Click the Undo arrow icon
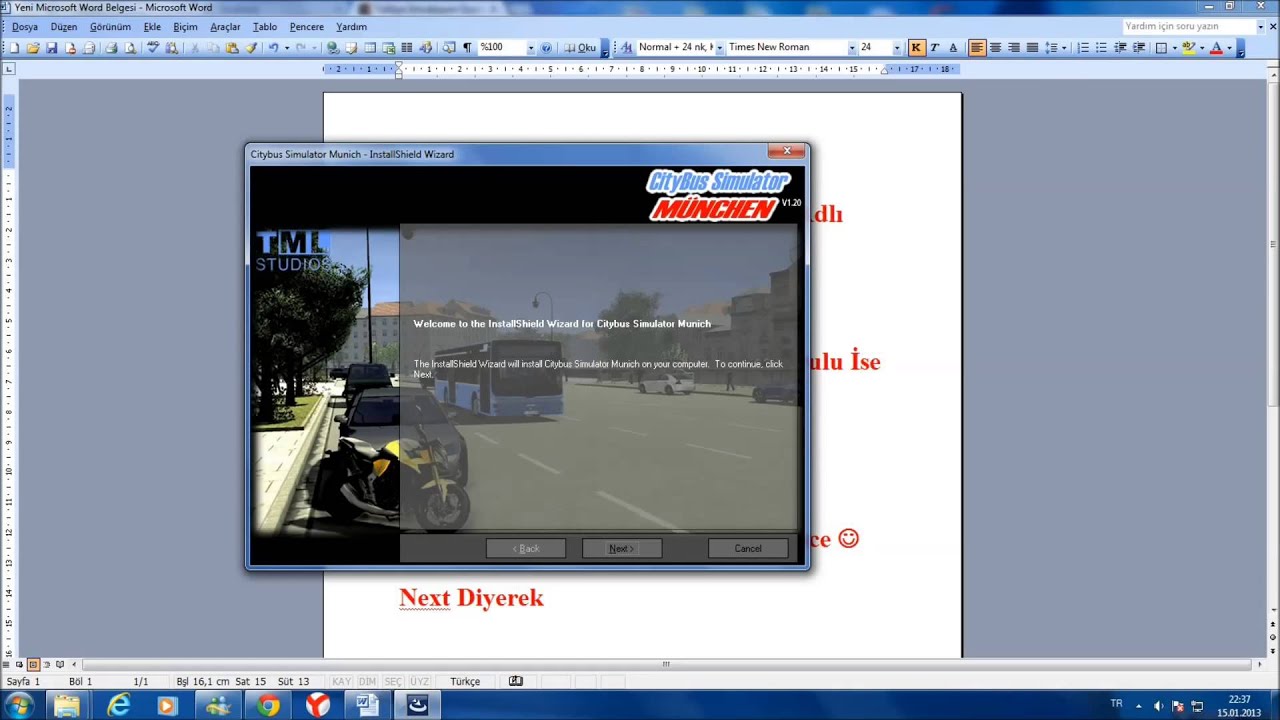Image resolution: width=1280 pixels, height=720 pixels. 273,47
